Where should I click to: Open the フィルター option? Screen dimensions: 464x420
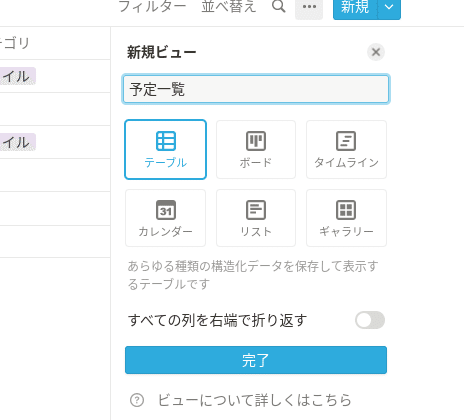coord(152,6)
